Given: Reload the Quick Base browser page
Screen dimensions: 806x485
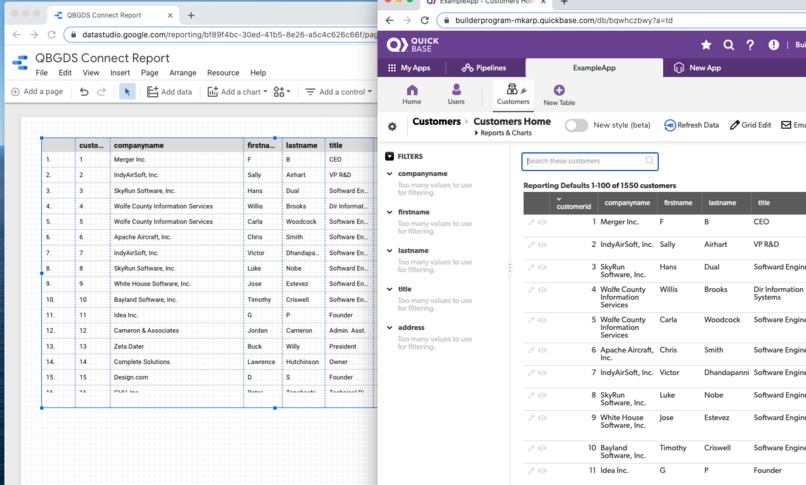Looking at the screenshot, I should click(x=425, y=21).
